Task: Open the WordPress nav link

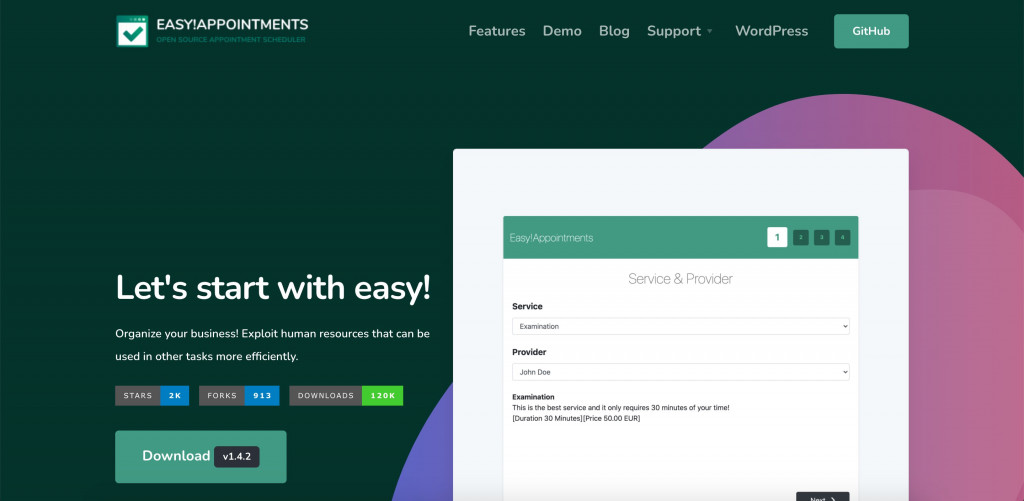Action: pyautogui.click(x=771, y=31)
